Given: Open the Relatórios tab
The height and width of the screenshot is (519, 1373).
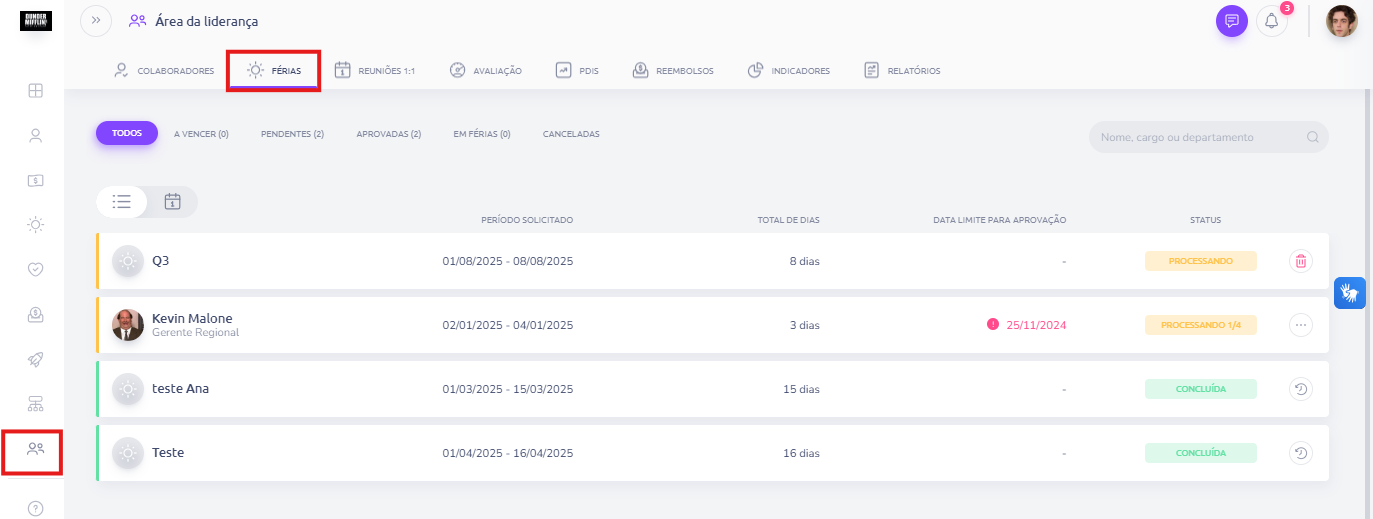Looking at the screenshot, I should click(902, 71).
